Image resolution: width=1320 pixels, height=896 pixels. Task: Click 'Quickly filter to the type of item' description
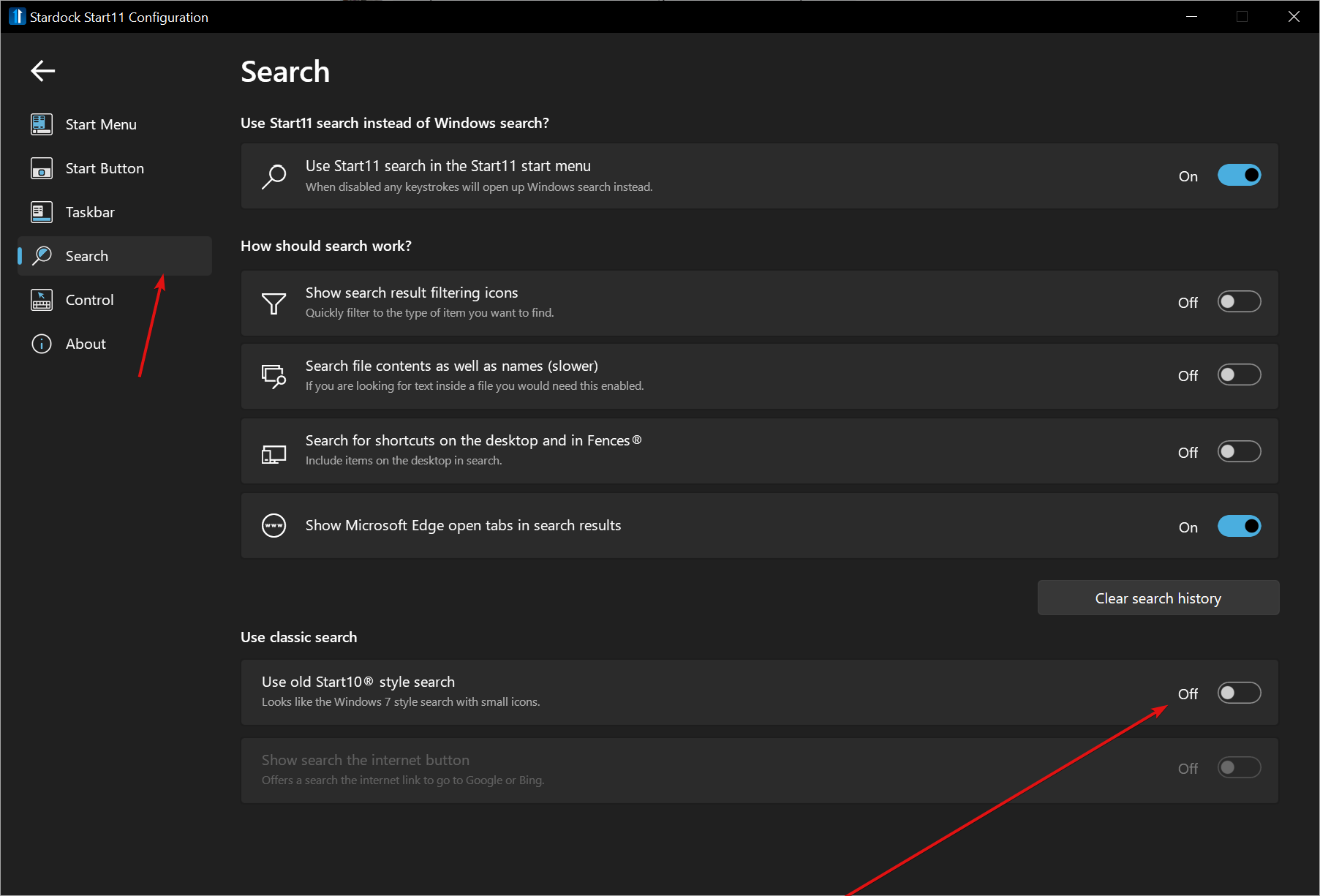click(430, 312)
